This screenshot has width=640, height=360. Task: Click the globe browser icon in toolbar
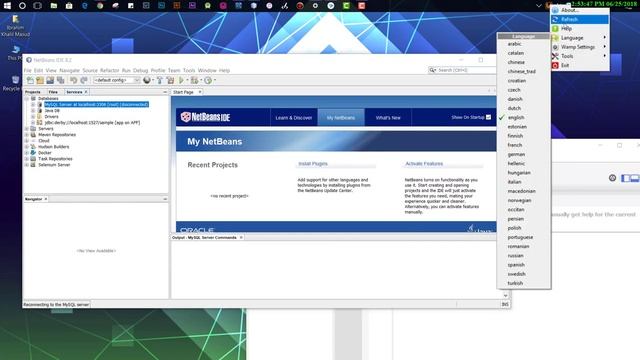coord(147,80)
